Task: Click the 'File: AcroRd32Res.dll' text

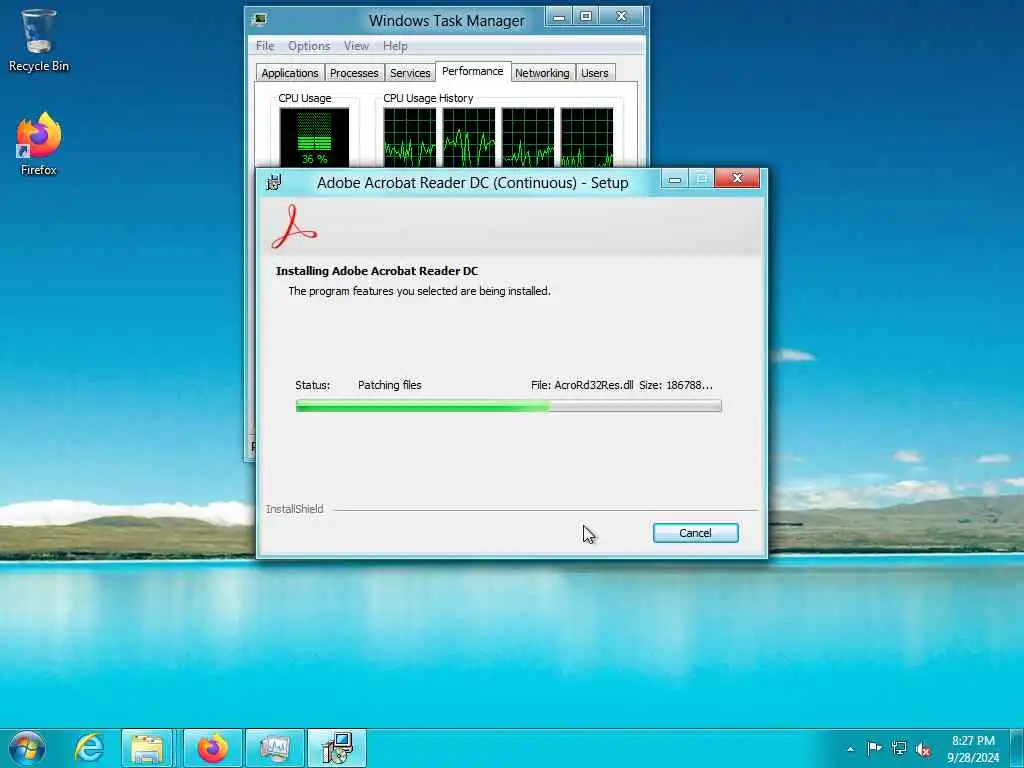Action: tap(582, 385)
